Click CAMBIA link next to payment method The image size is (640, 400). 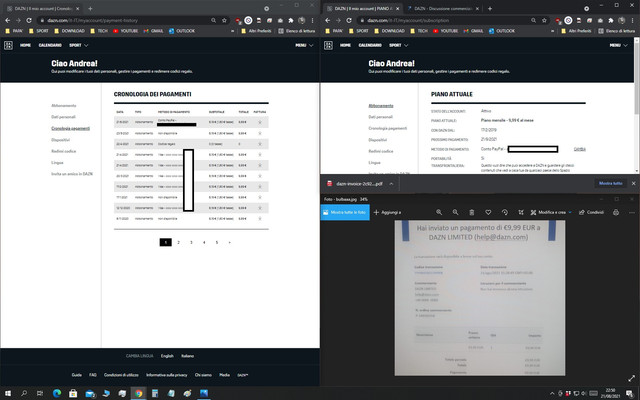pos(580,149)
